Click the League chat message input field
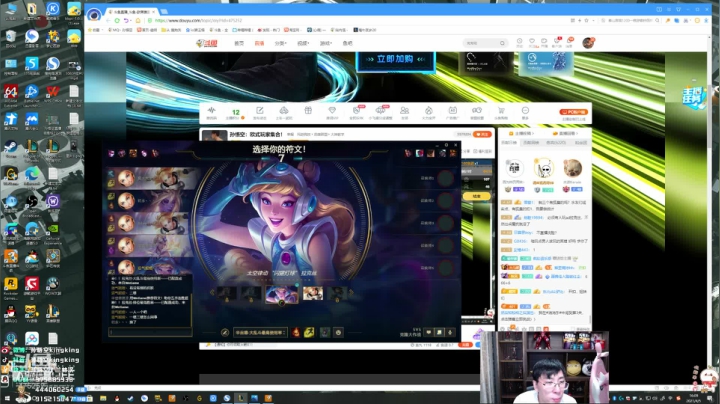The image size is (720, 404). [150, 332]
